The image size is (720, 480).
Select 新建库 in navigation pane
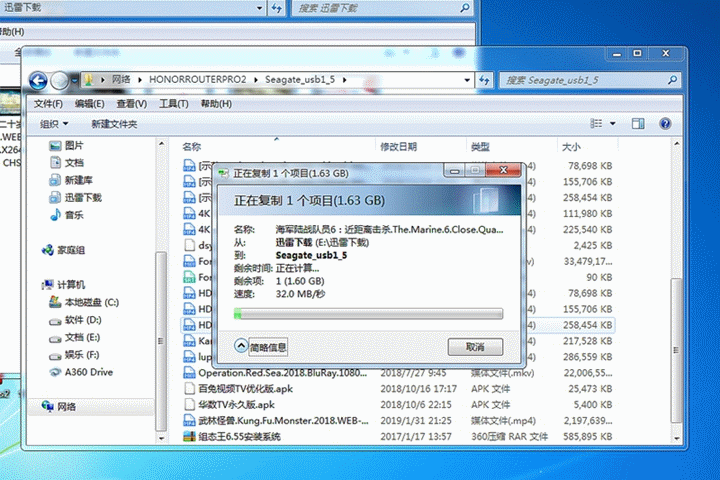[71, 180]
